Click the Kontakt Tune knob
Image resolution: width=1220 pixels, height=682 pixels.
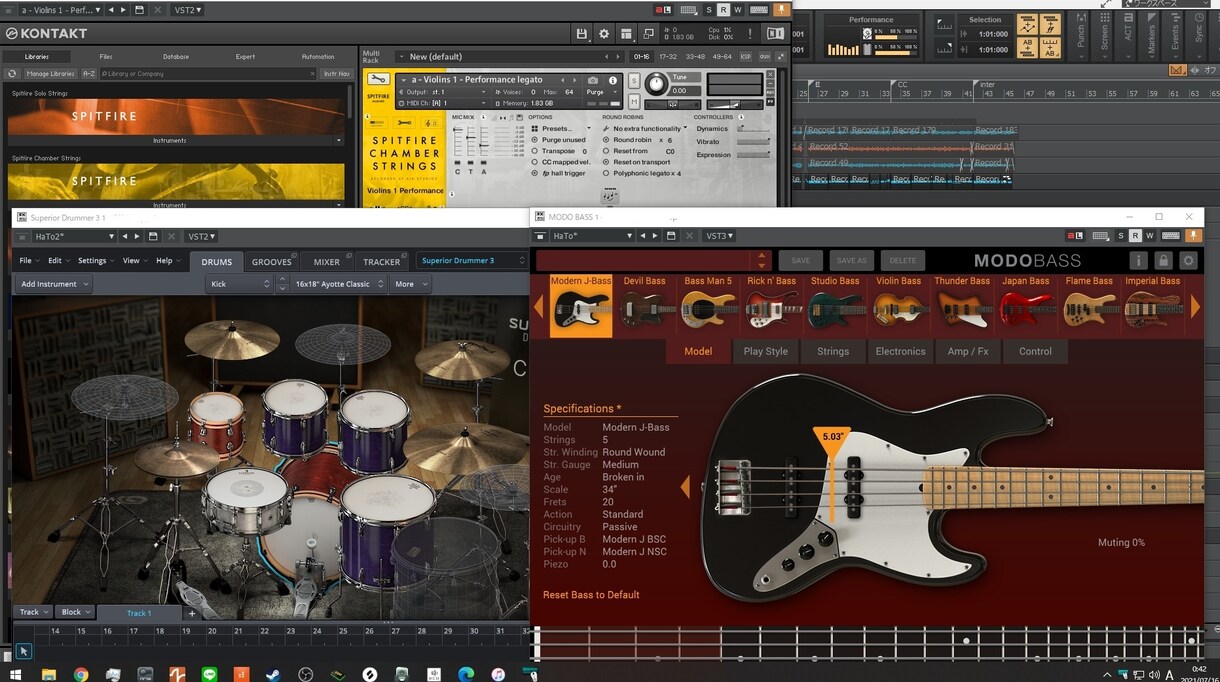tap(657, 84)
